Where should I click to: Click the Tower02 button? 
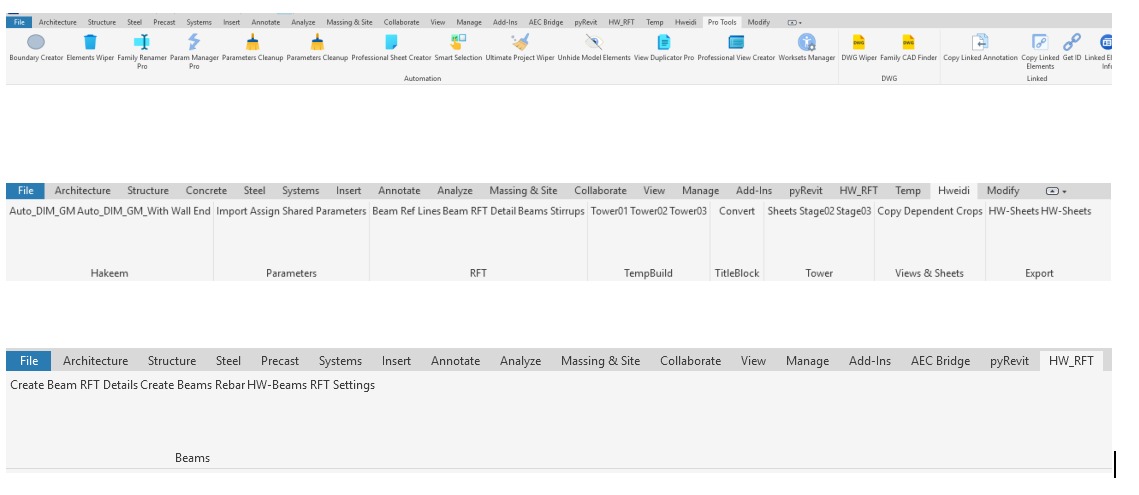click(x=648, y=211)
